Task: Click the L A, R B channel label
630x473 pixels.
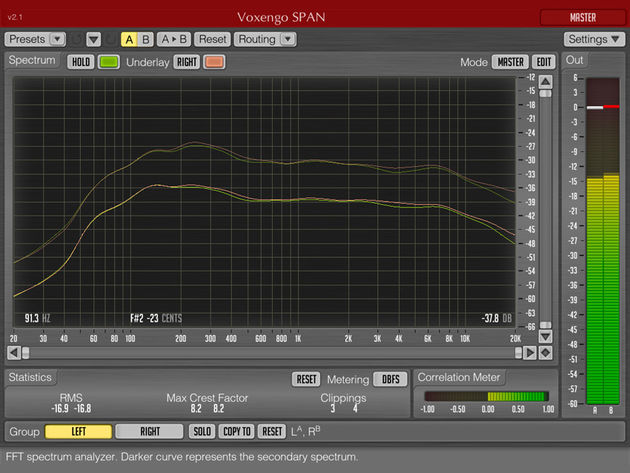Action: 306,431
